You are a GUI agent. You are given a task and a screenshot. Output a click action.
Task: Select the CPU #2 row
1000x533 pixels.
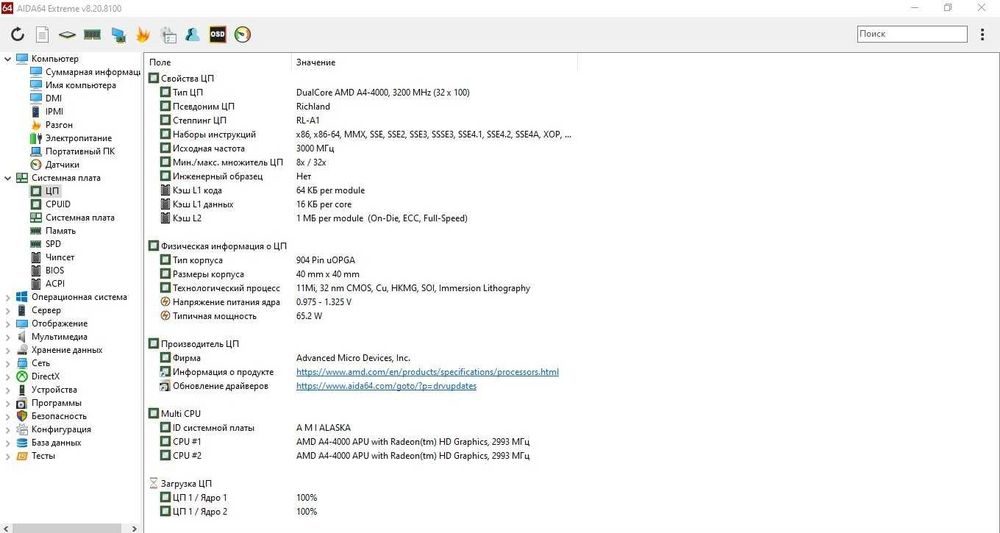361,456
